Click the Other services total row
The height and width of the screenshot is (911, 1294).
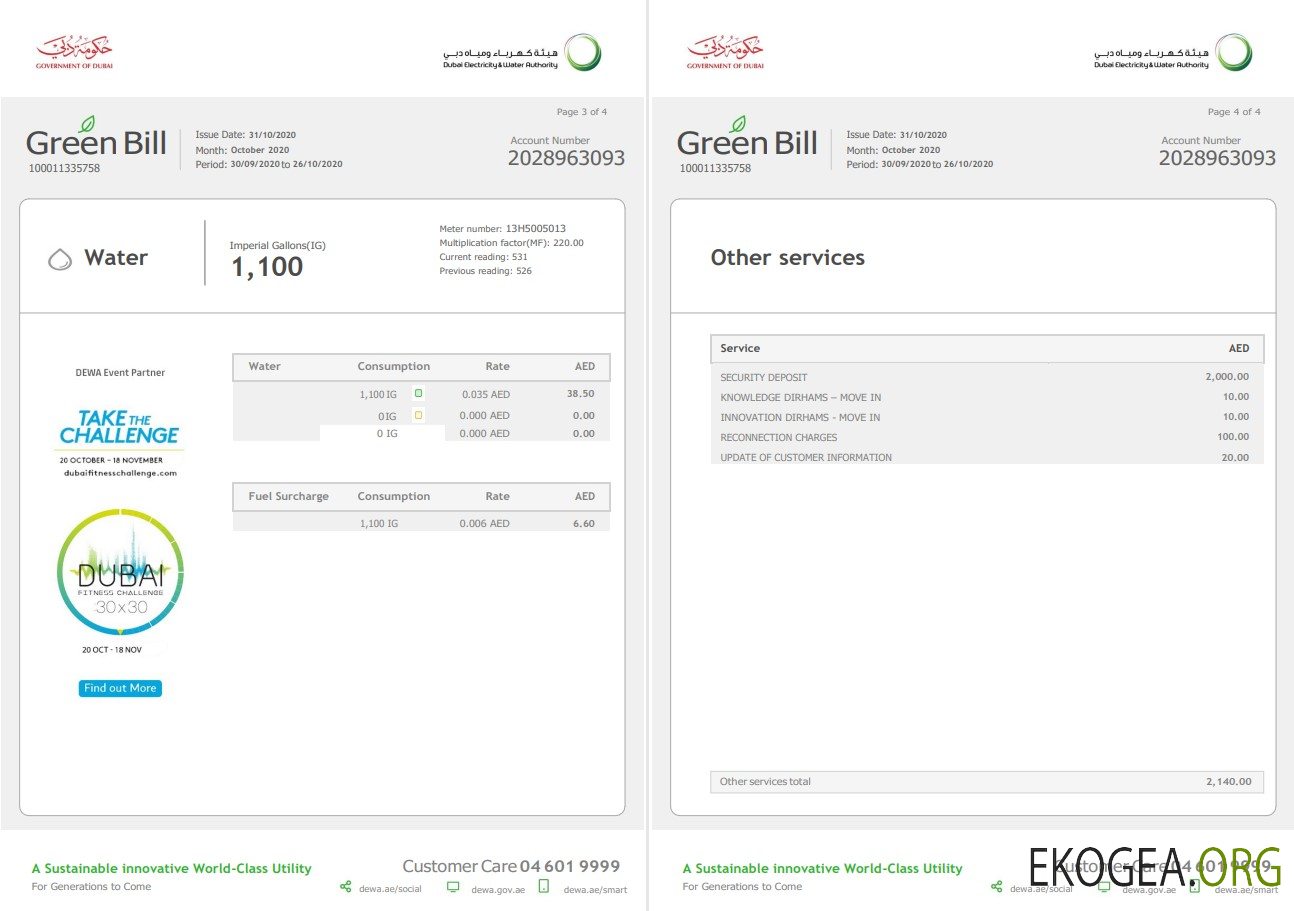[987, 781]
